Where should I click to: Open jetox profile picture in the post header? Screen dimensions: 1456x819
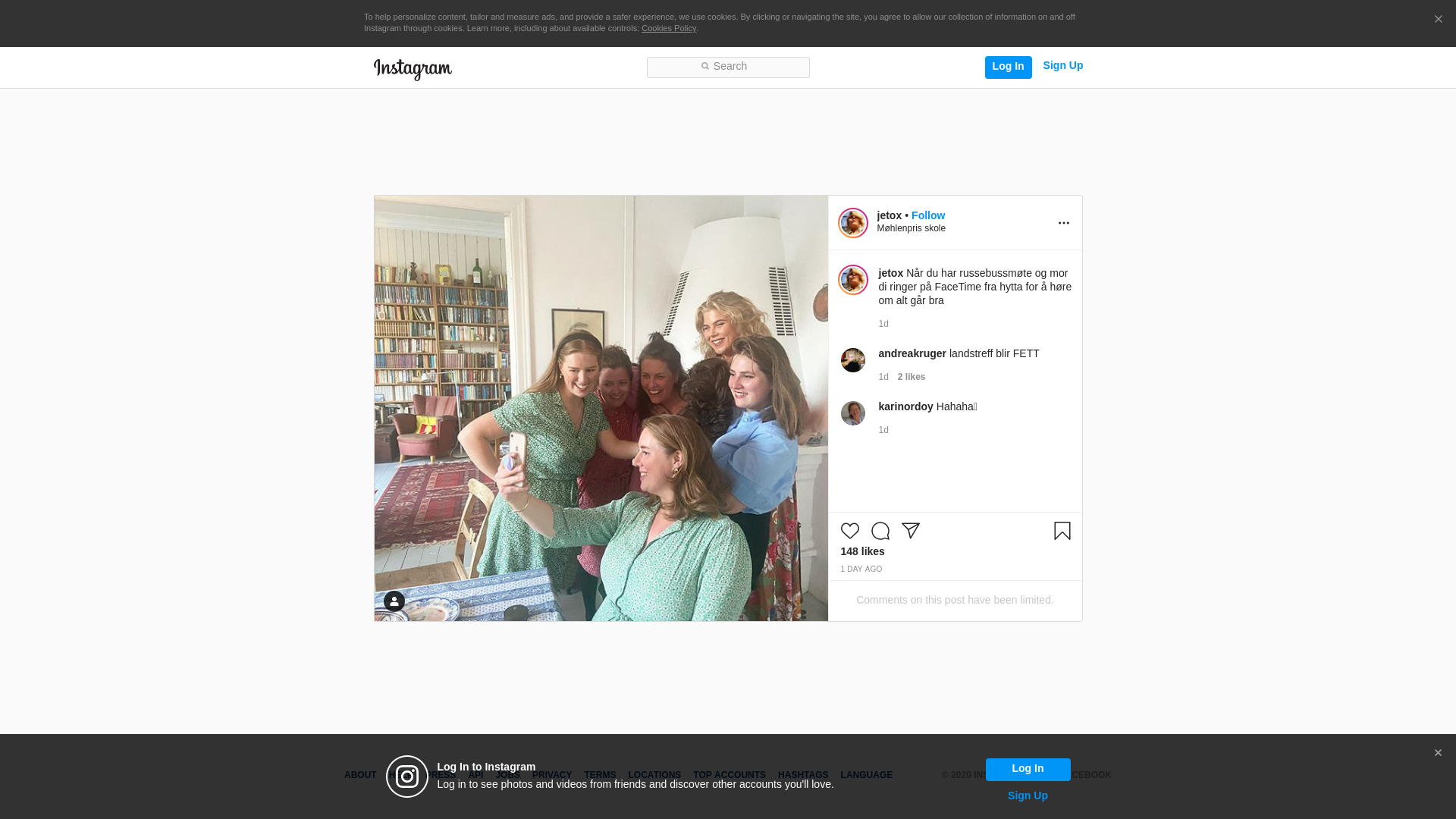tap(852, 223)
